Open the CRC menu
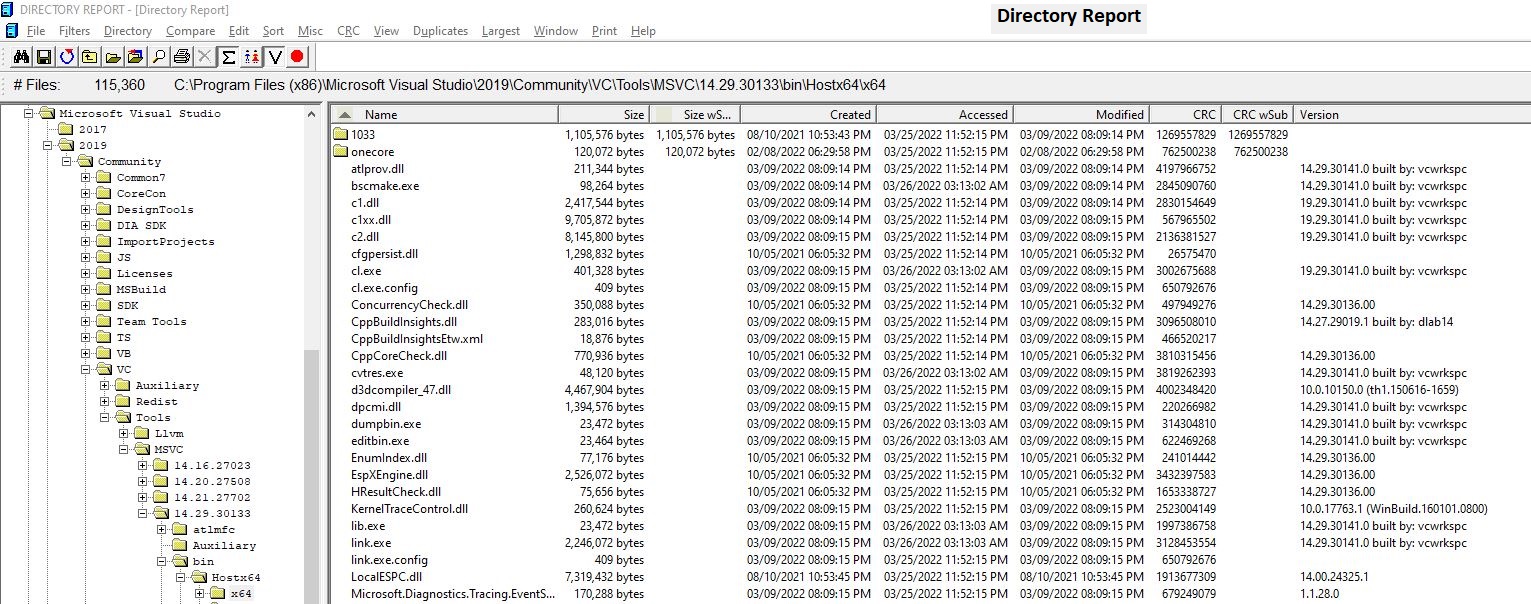This screenshot has height=604, width=1531. [348, 31]
